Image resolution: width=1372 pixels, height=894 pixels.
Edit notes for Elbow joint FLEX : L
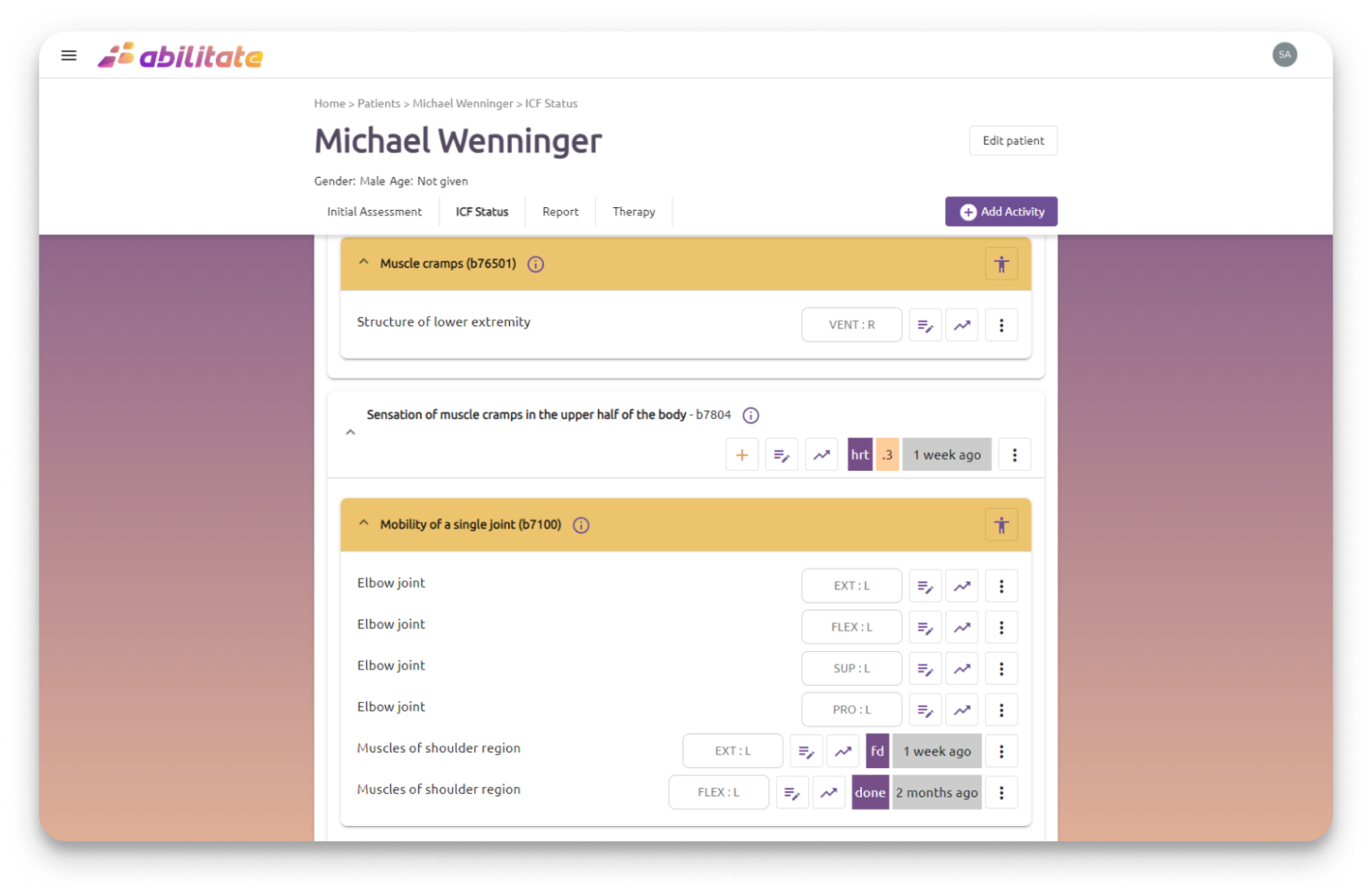pyautogui.click(x=925, y=628)
